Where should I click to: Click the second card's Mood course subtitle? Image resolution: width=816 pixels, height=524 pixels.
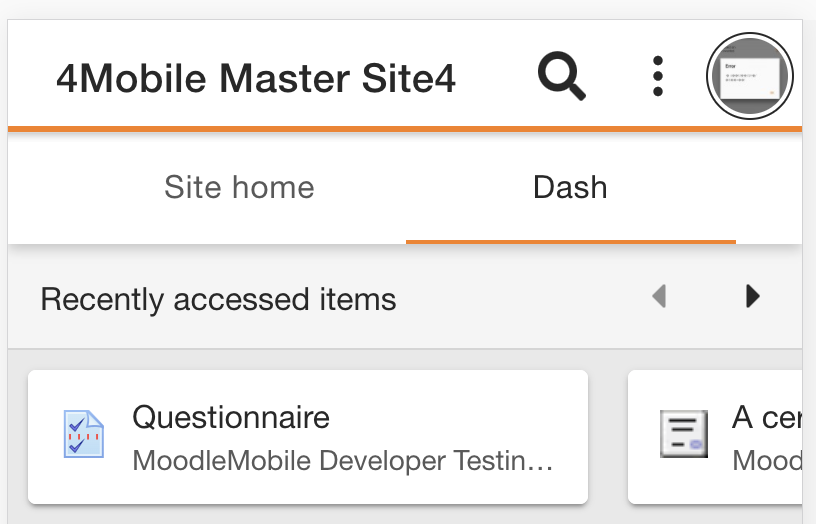tap(767, 461)
